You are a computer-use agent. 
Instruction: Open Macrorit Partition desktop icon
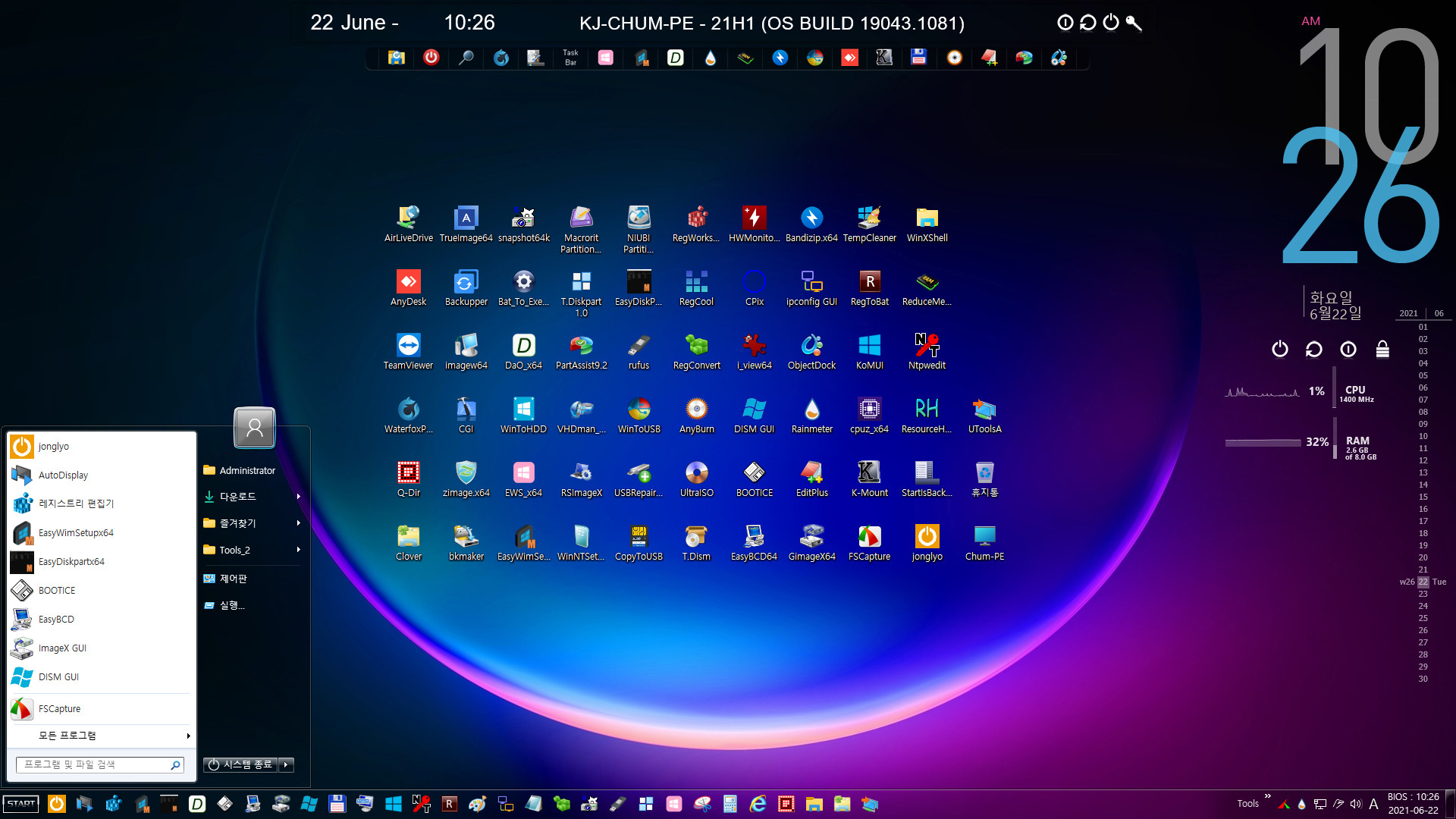581,230
